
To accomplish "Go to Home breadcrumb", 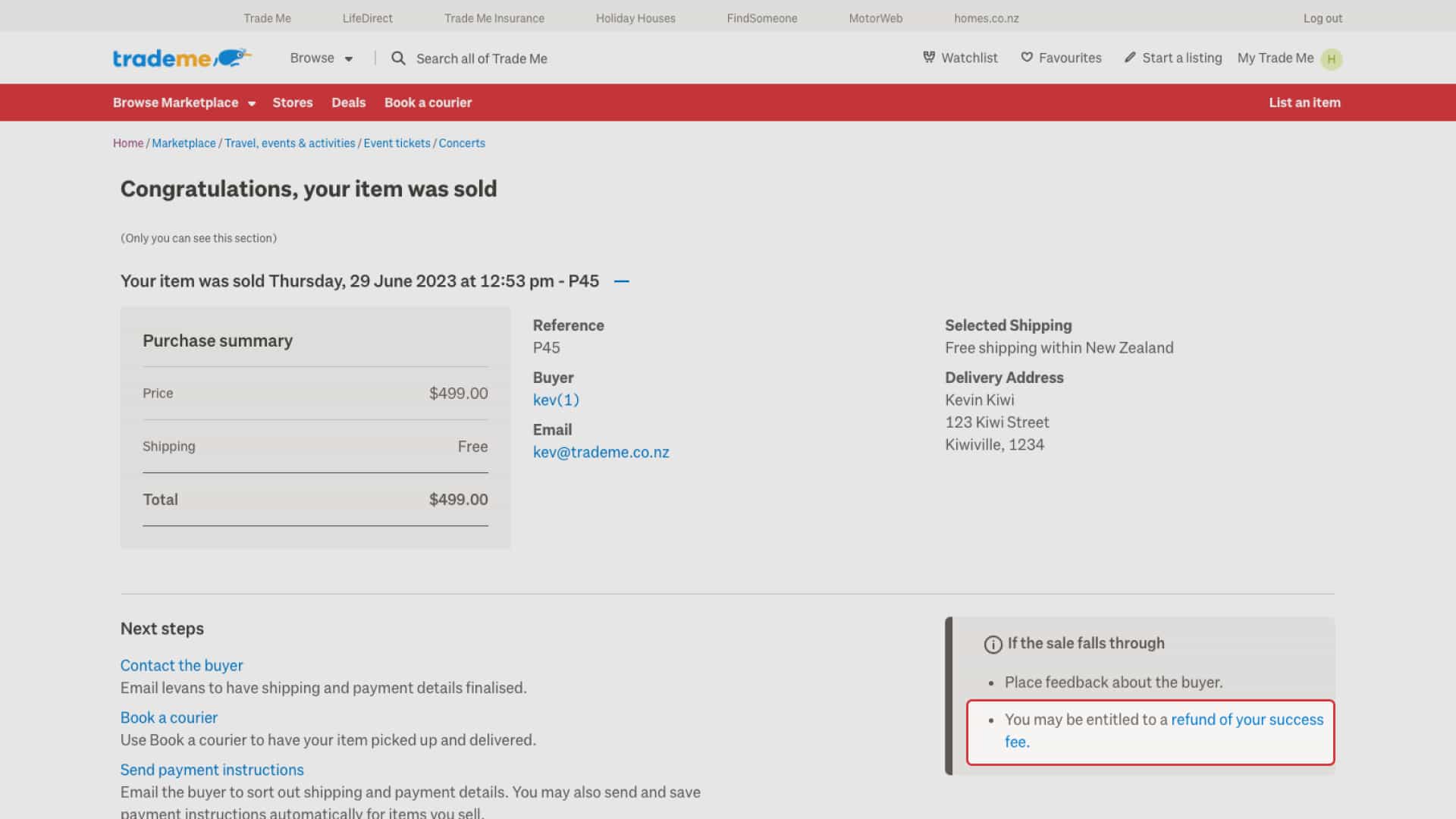I will (128, 143).
